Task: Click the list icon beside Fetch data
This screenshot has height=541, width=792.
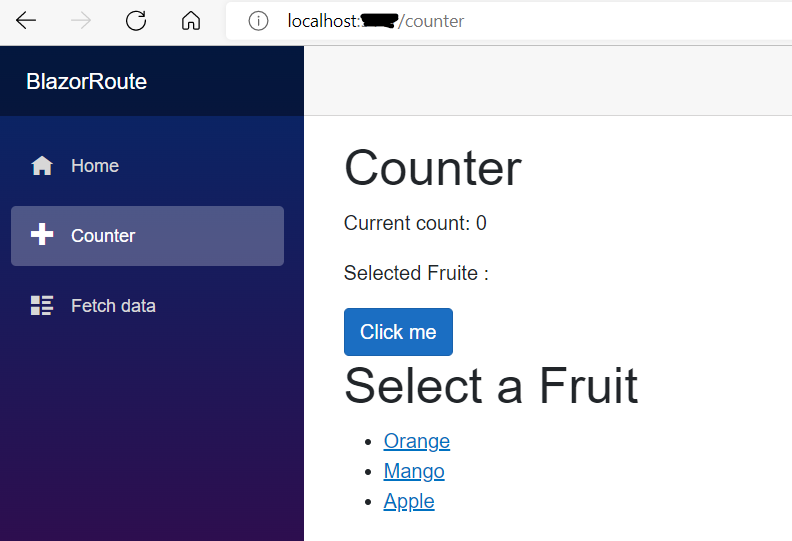Action: pyautogui.click(x=42, y=306)
